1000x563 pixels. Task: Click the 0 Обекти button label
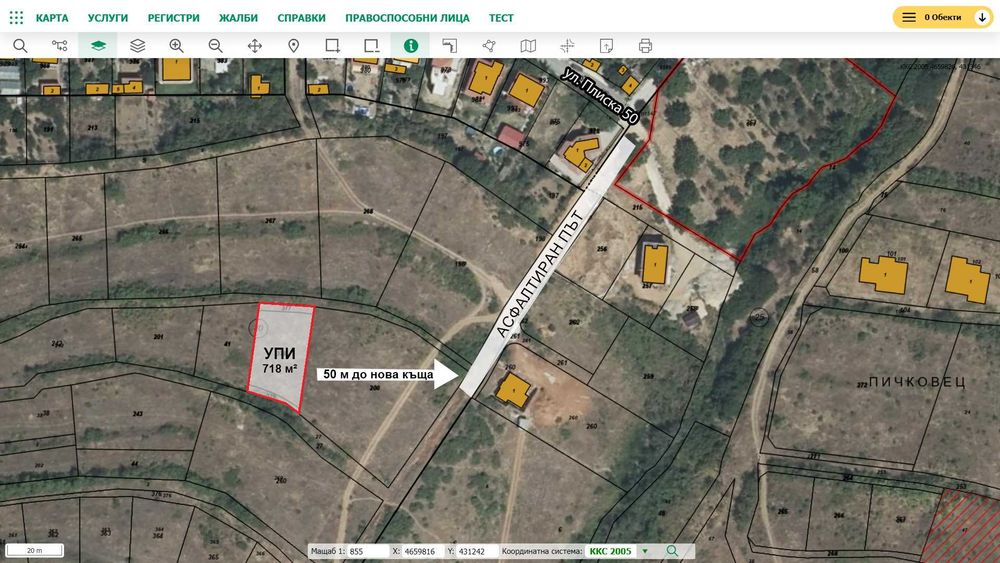pyautogui.click(x=943, y=17)
